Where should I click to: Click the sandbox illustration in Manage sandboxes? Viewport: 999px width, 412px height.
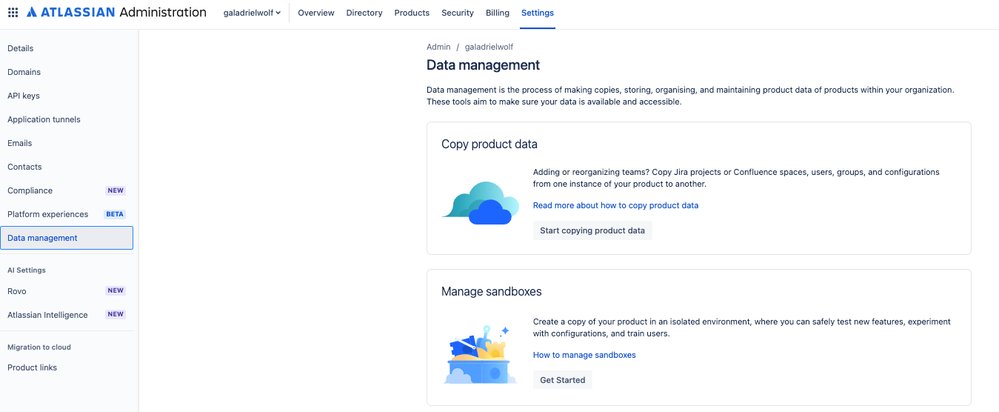480,355
